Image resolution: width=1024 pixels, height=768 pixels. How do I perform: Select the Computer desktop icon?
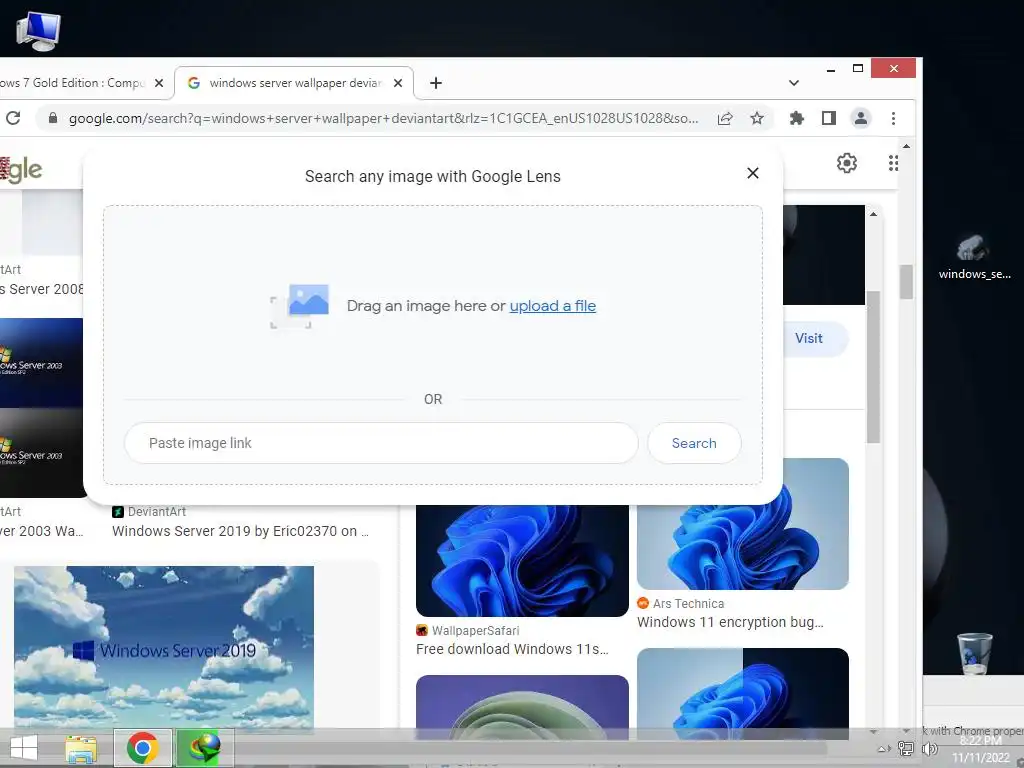point(39,31)
